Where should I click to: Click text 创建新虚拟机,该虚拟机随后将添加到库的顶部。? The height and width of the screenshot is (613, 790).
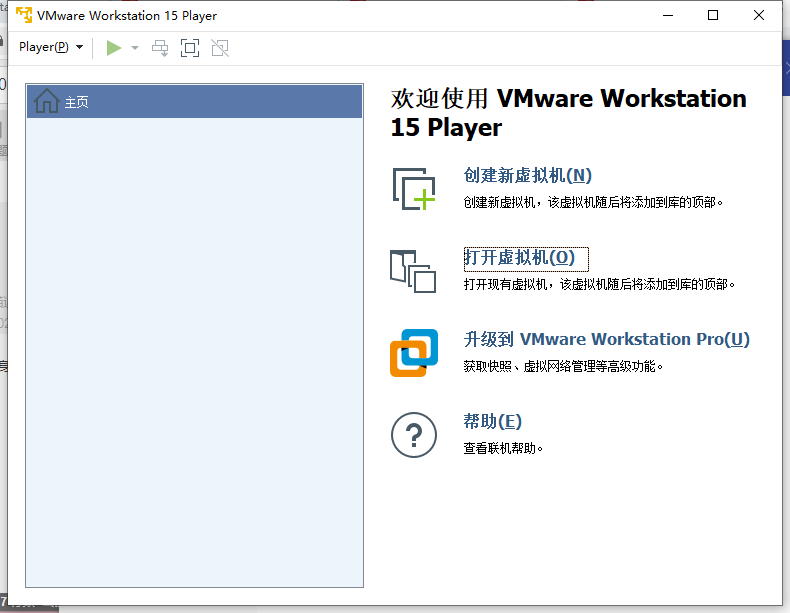coord(593,202)
